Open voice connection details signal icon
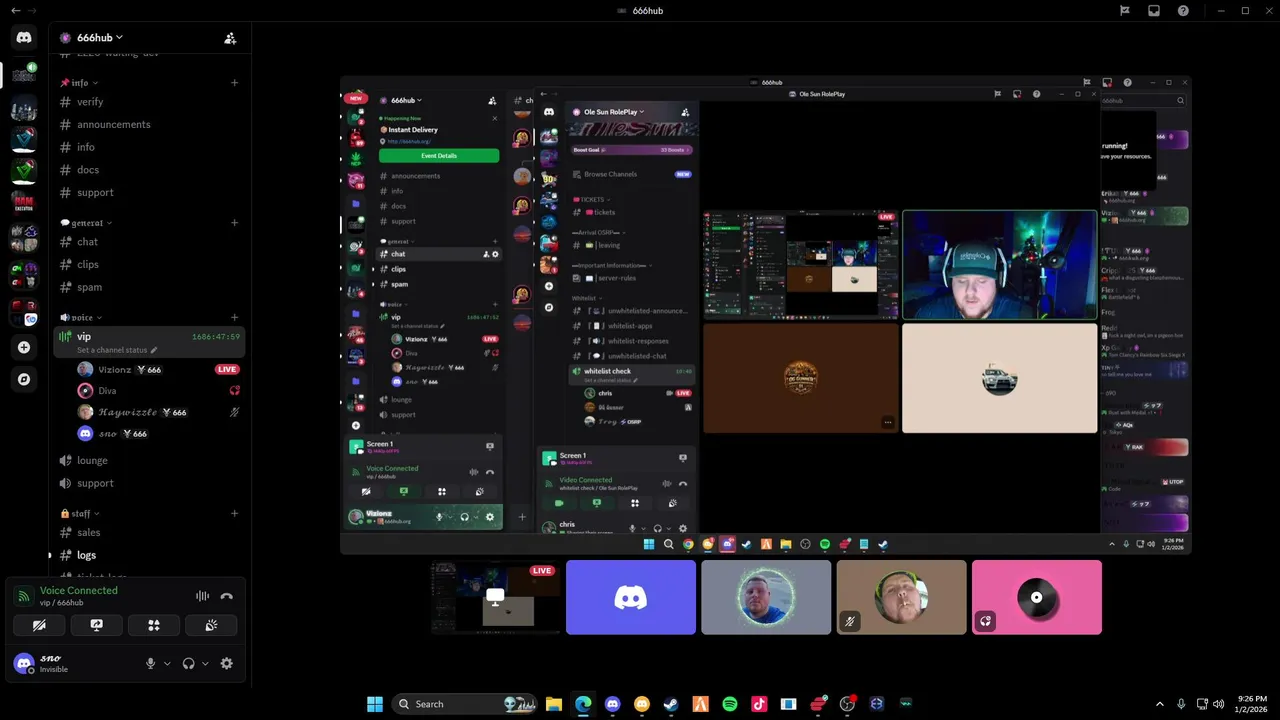Viewport: 1280px width, 720px height. click(23, 596)
